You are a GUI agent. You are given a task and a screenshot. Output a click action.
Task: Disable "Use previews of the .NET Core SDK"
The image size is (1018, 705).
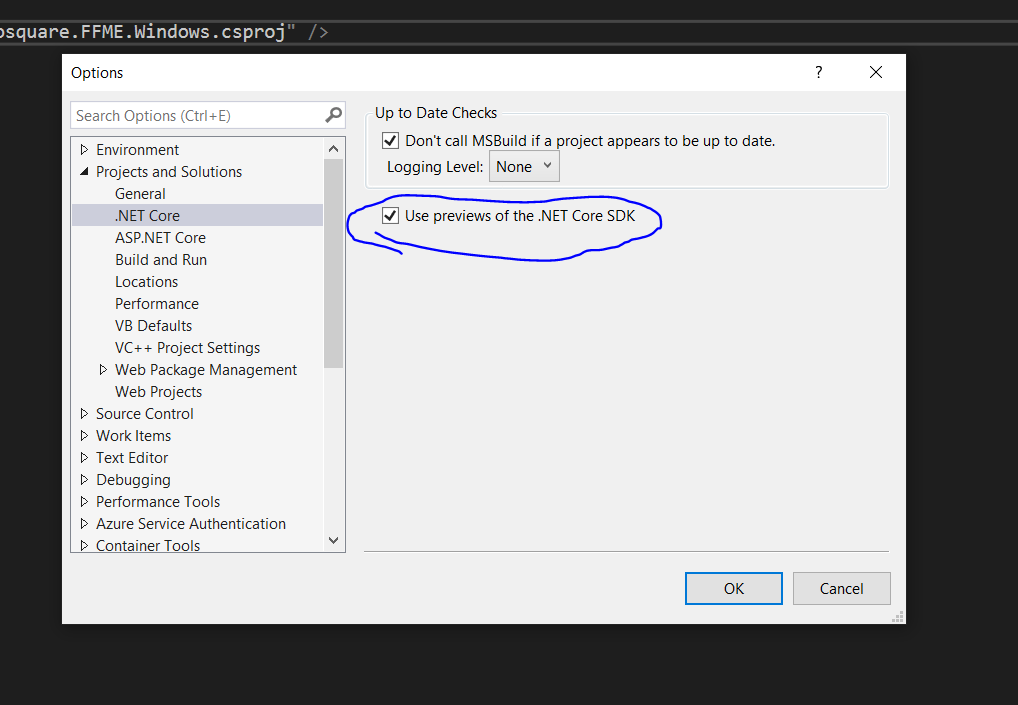(x=390, y=215)
